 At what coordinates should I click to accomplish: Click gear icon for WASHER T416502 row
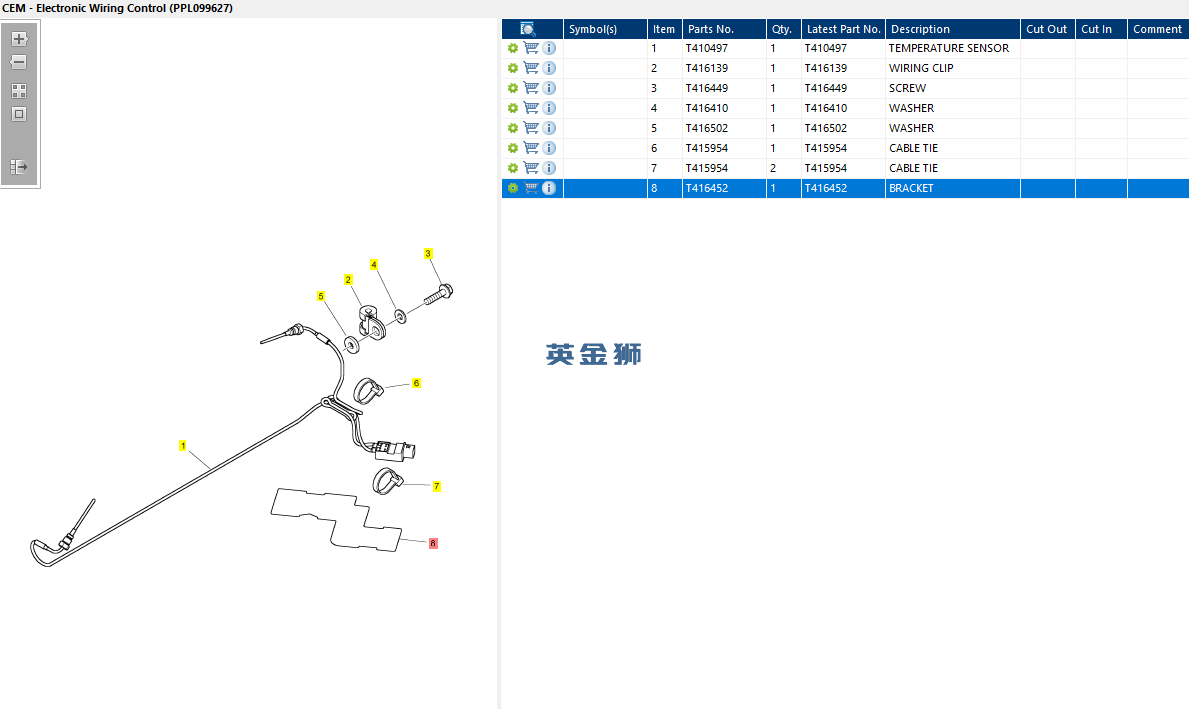pyautogui.click(x=513, y=128)
